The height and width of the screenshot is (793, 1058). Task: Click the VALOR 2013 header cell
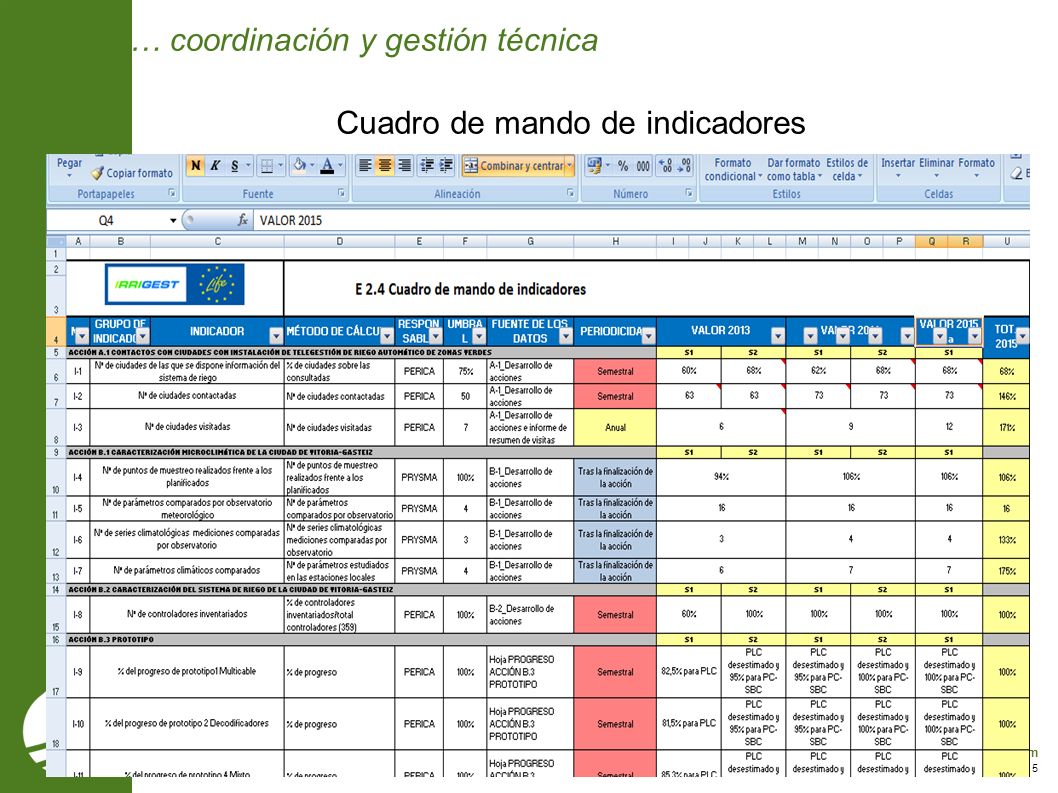pyautogui.click(x=721, y=331)
